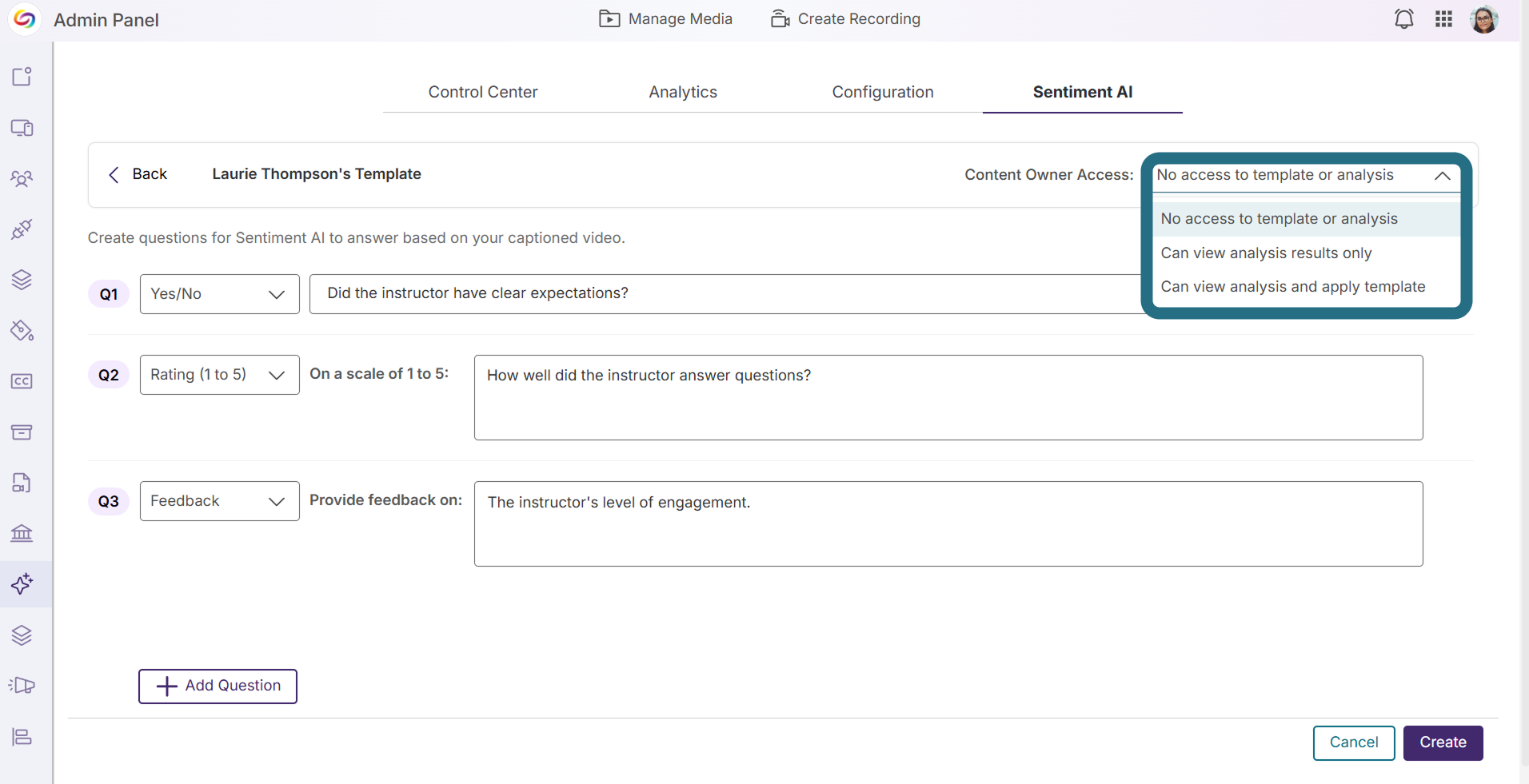The width and height of the screenshot is (1529, 784).
Task: Open the video file sidebar icon
Action: 22,483
